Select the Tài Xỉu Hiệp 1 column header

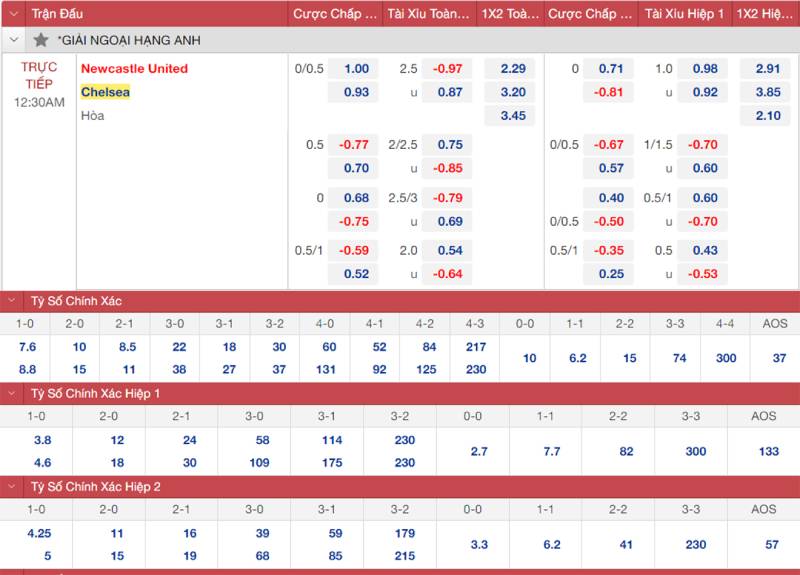coord(682,14)
